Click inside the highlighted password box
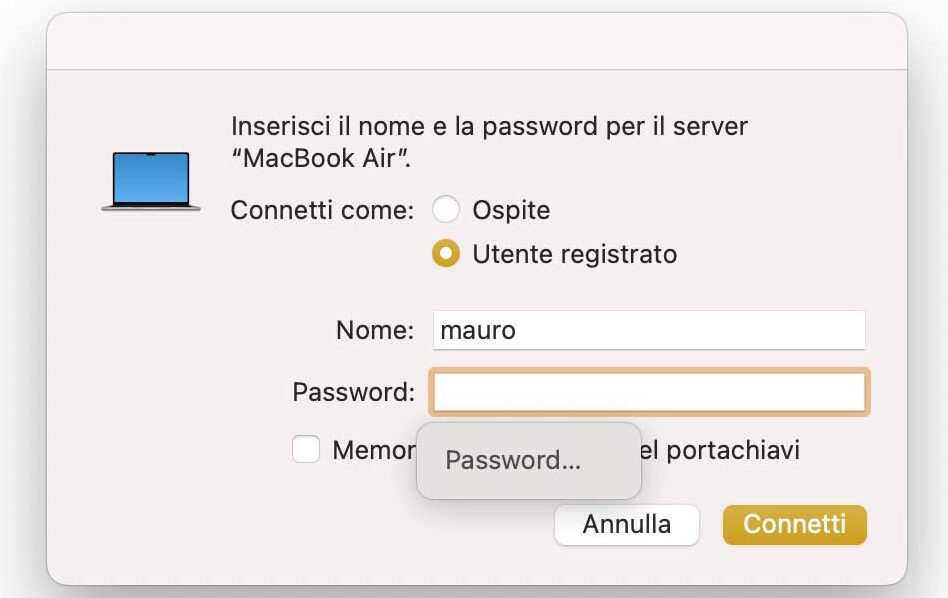Screen dimensions: 948x598 pyautogui.click(x=649, y=392)
